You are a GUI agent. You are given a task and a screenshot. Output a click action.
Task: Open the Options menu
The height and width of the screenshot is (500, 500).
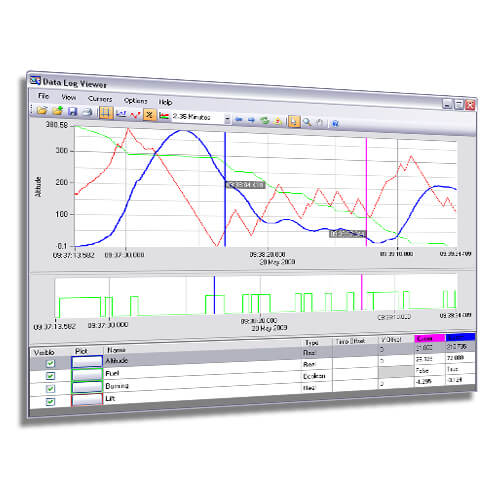coord(136,101)
